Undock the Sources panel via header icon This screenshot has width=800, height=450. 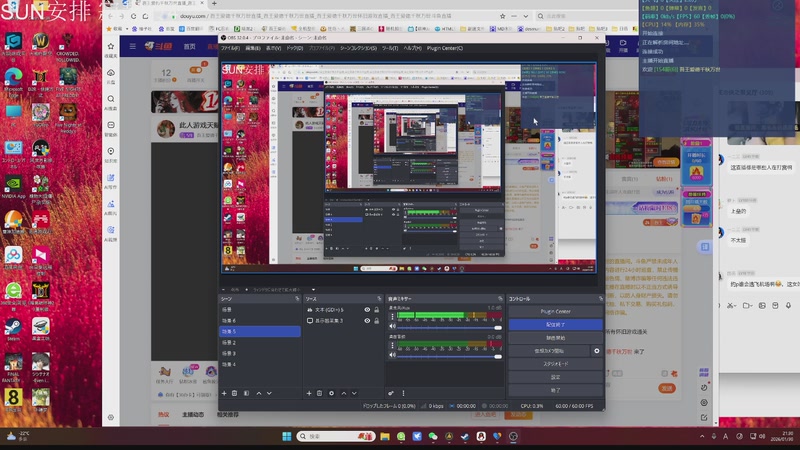(x=379, y=298)
